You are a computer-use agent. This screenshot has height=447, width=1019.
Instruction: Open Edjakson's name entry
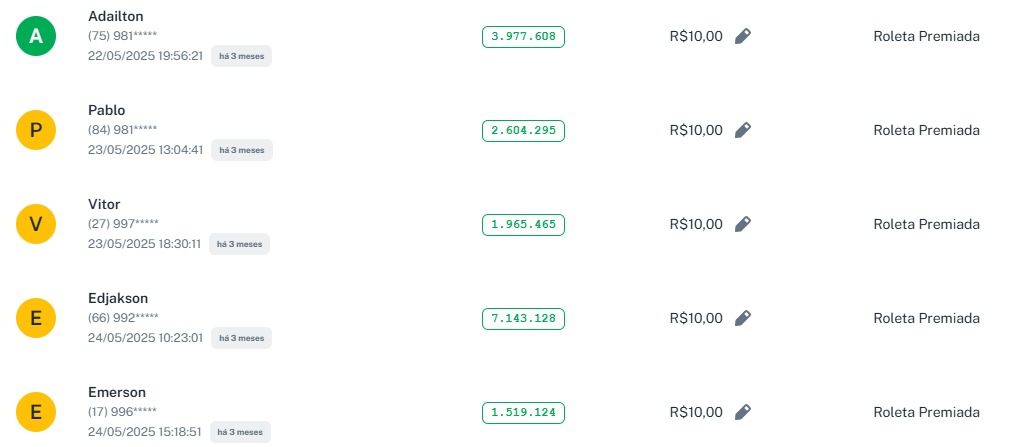pyautogui.click(x=118, y=299)
